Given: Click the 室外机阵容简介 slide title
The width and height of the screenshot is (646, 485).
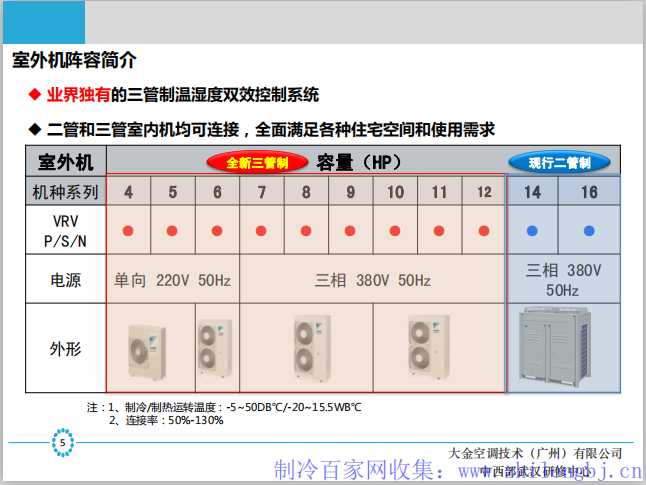Looking at the screenshot, I should tap(73, 60).
